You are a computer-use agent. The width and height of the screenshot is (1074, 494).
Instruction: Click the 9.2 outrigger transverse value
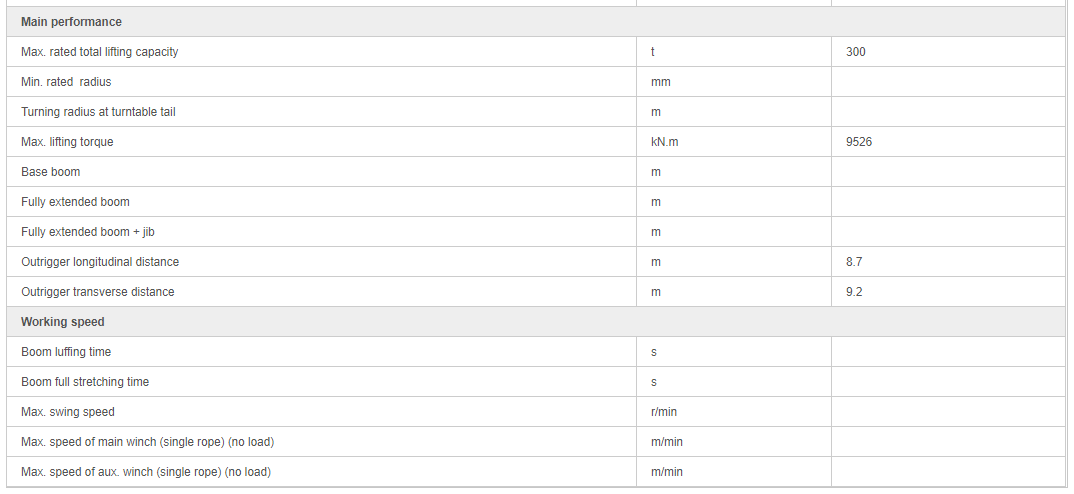[853, 292]
